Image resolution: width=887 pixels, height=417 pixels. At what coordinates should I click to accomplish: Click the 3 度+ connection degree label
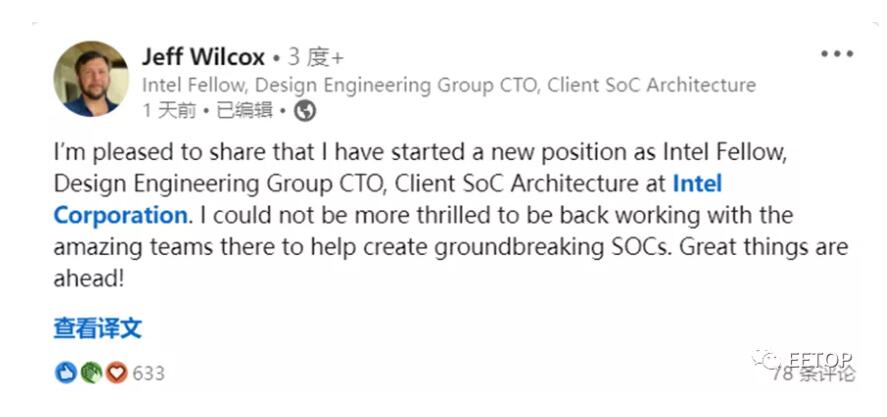[316, 56]
